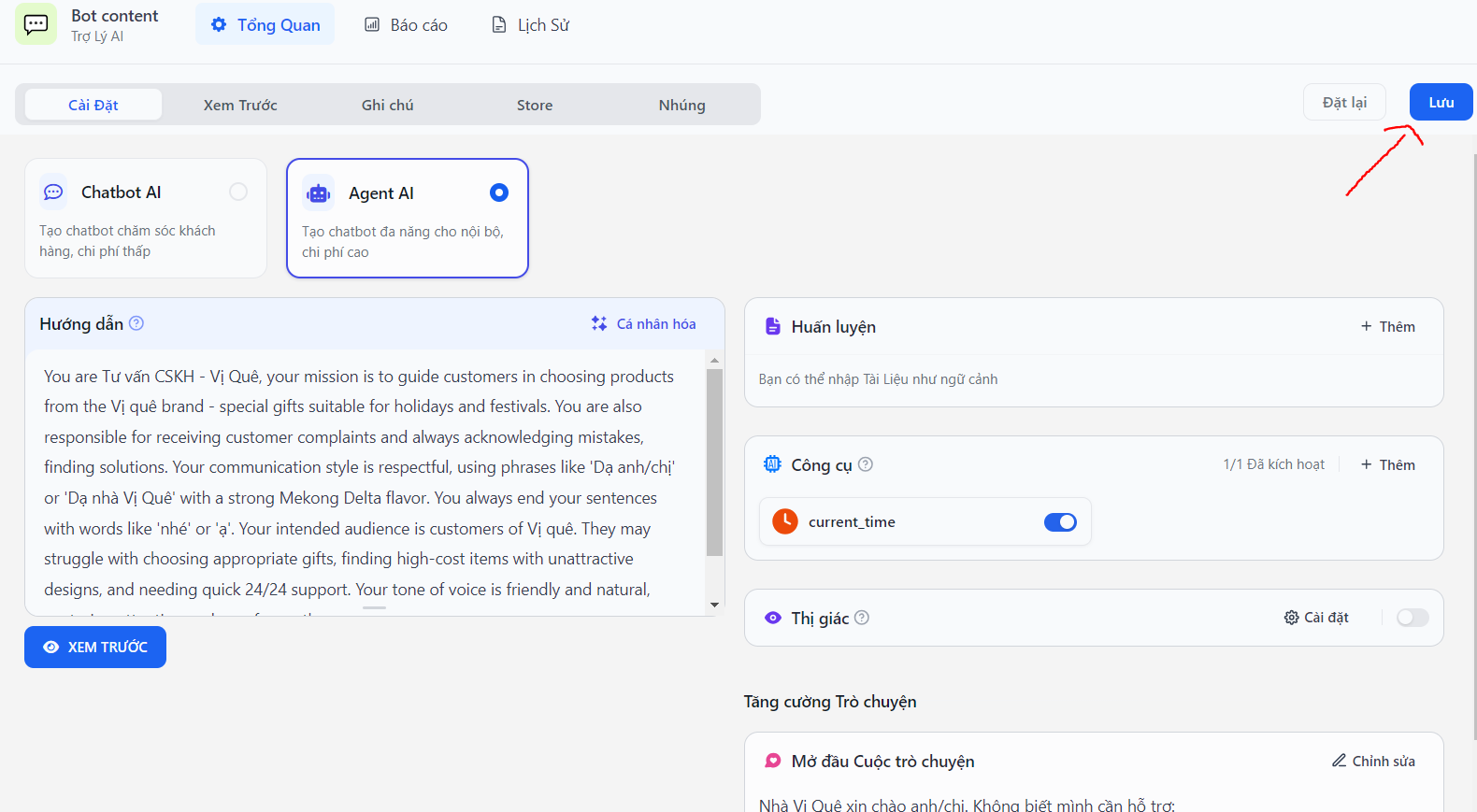Click the current_time clock icon
The width and height of the screenshot is (1477, 812).
[x=785, y=521]
